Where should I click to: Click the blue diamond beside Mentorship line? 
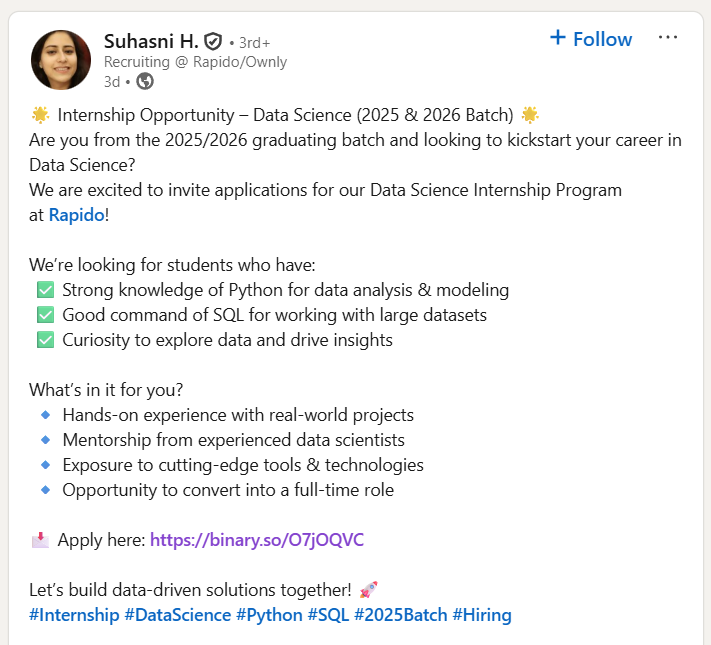click(x=45, y=439)
